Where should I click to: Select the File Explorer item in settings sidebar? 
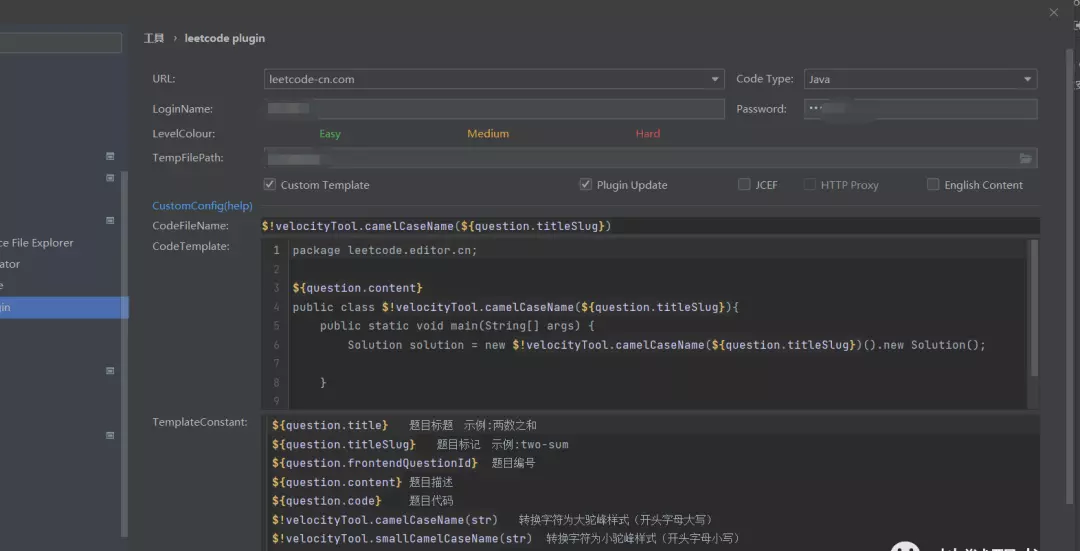click(37, 242)
